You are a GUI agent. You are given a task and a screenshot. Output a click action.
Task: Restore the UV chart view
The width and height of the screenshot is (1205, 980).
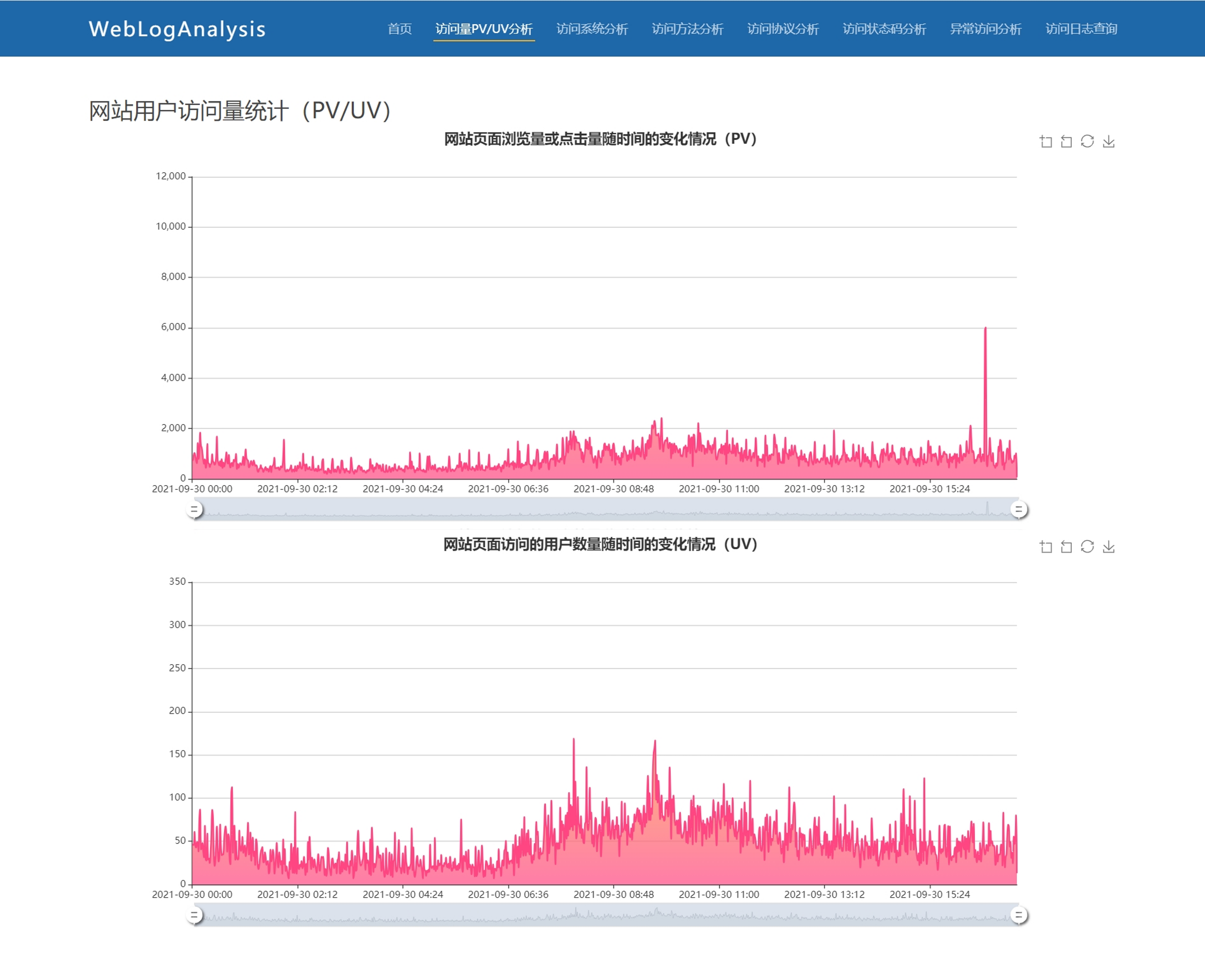(1087, 547)
